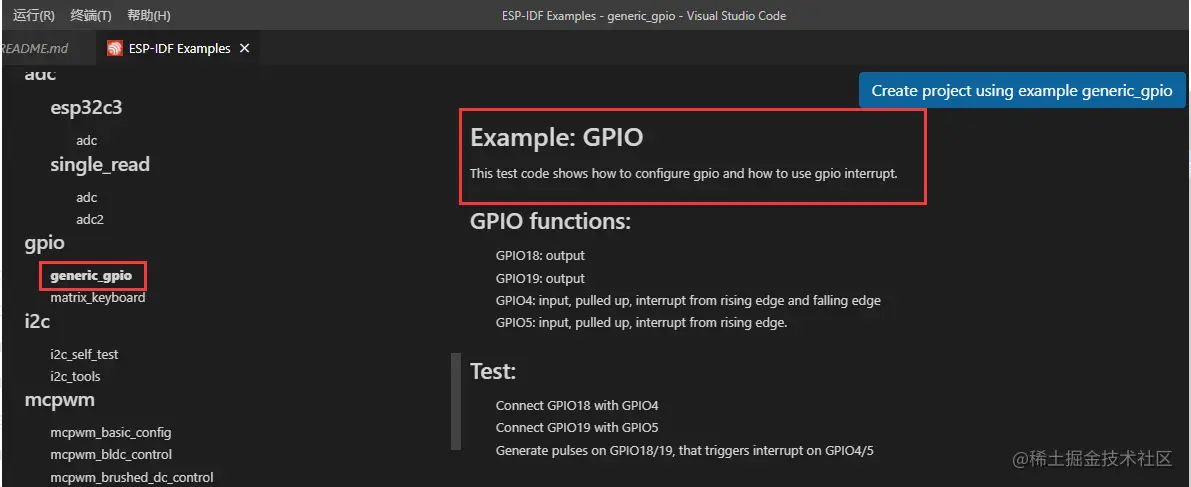Open the mcpwm_brushed_dc_control example
1191x487 pixels.
click(x=131, y=478)
